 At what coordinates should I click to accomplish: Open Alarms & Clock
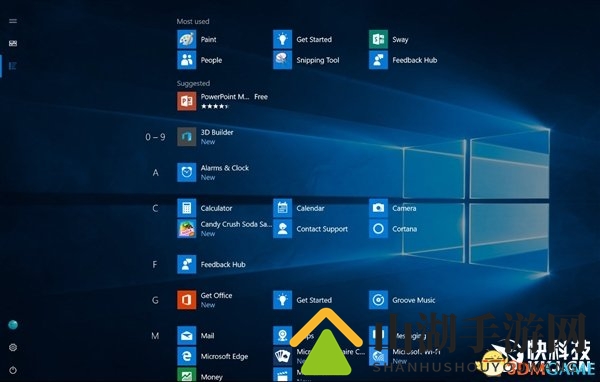(214, 172)
